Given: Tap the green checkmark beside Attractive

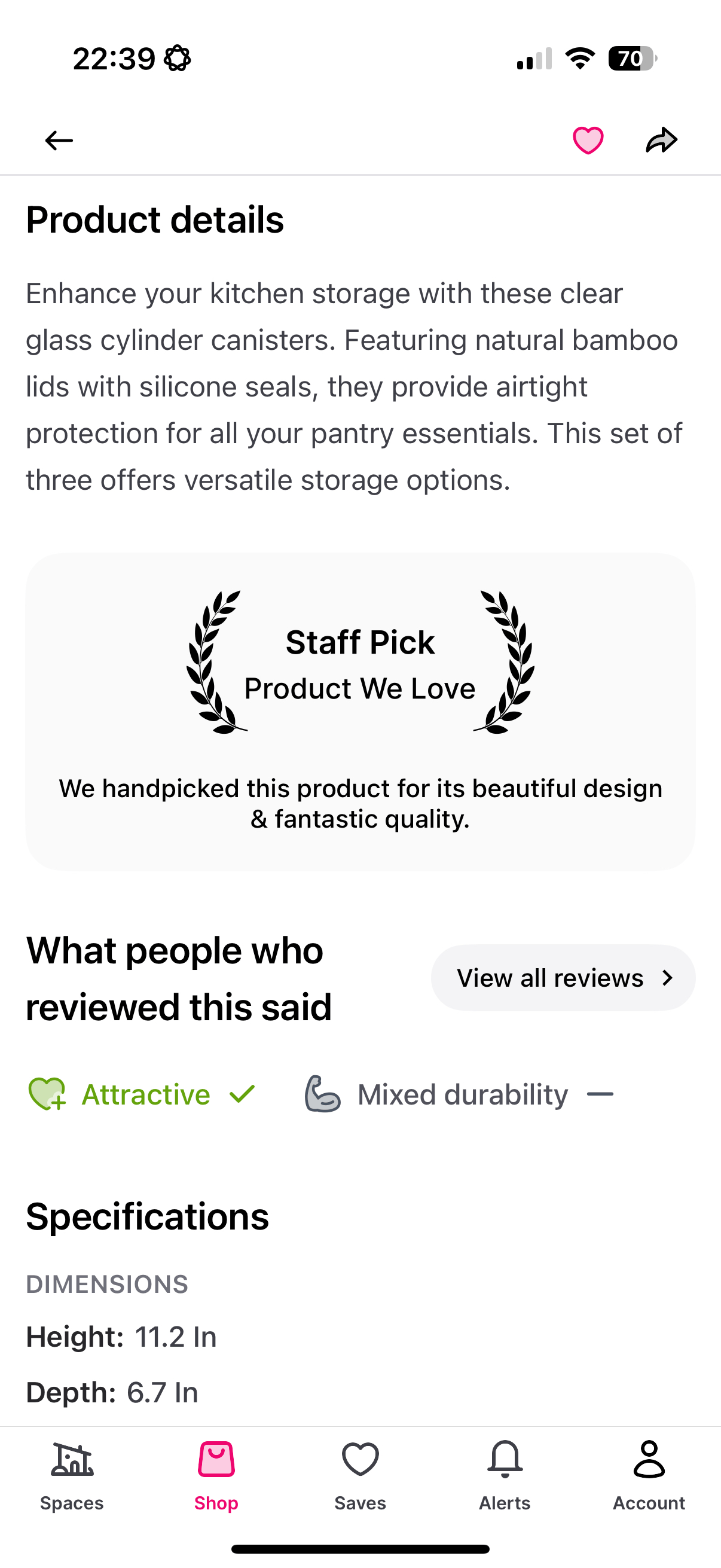Looking at the screenshot, I should 242,1094.
